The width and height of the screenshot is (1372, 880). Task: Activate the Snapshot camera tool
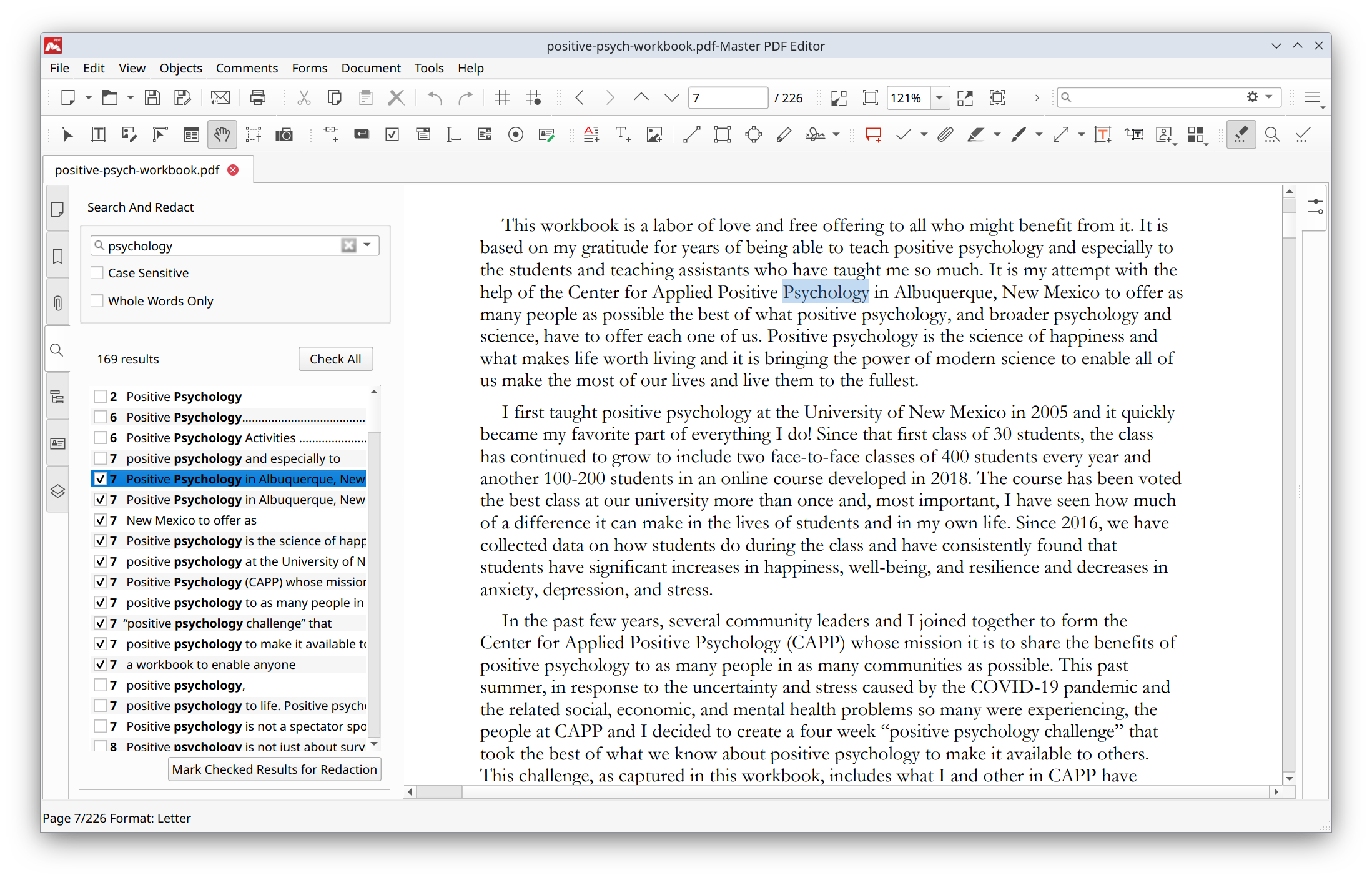pyautogui.click(x=284, y=134)
